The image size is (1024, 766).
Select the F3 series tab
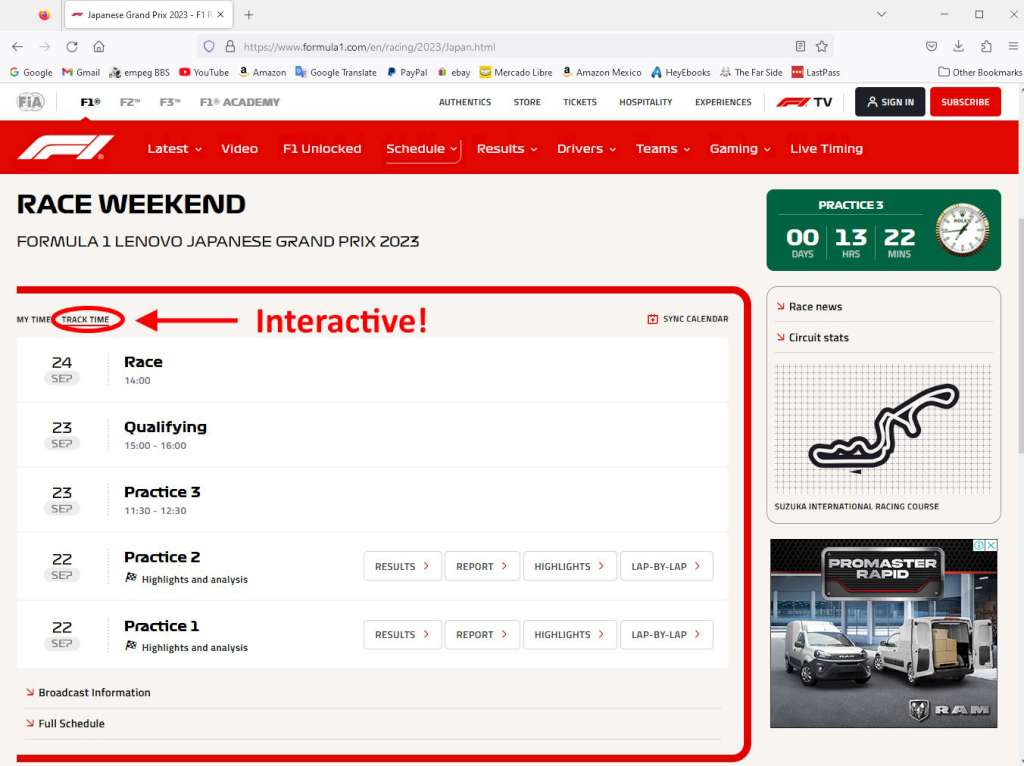(170, 102)
